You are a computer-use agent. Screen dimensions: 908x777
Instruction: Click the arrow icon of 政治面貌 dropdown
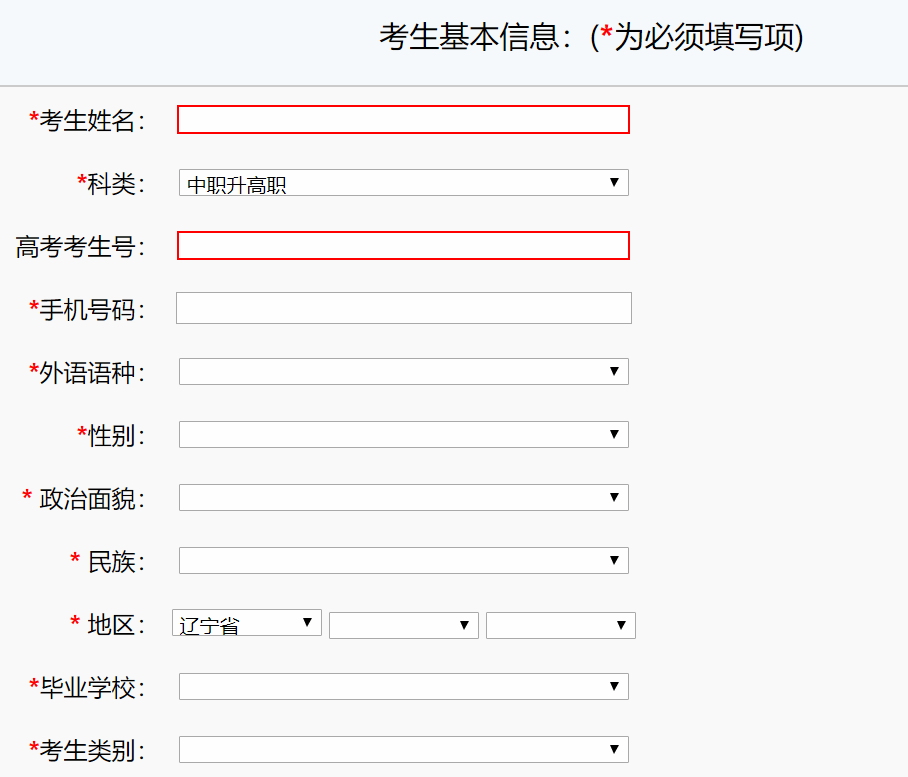[614, 498]
